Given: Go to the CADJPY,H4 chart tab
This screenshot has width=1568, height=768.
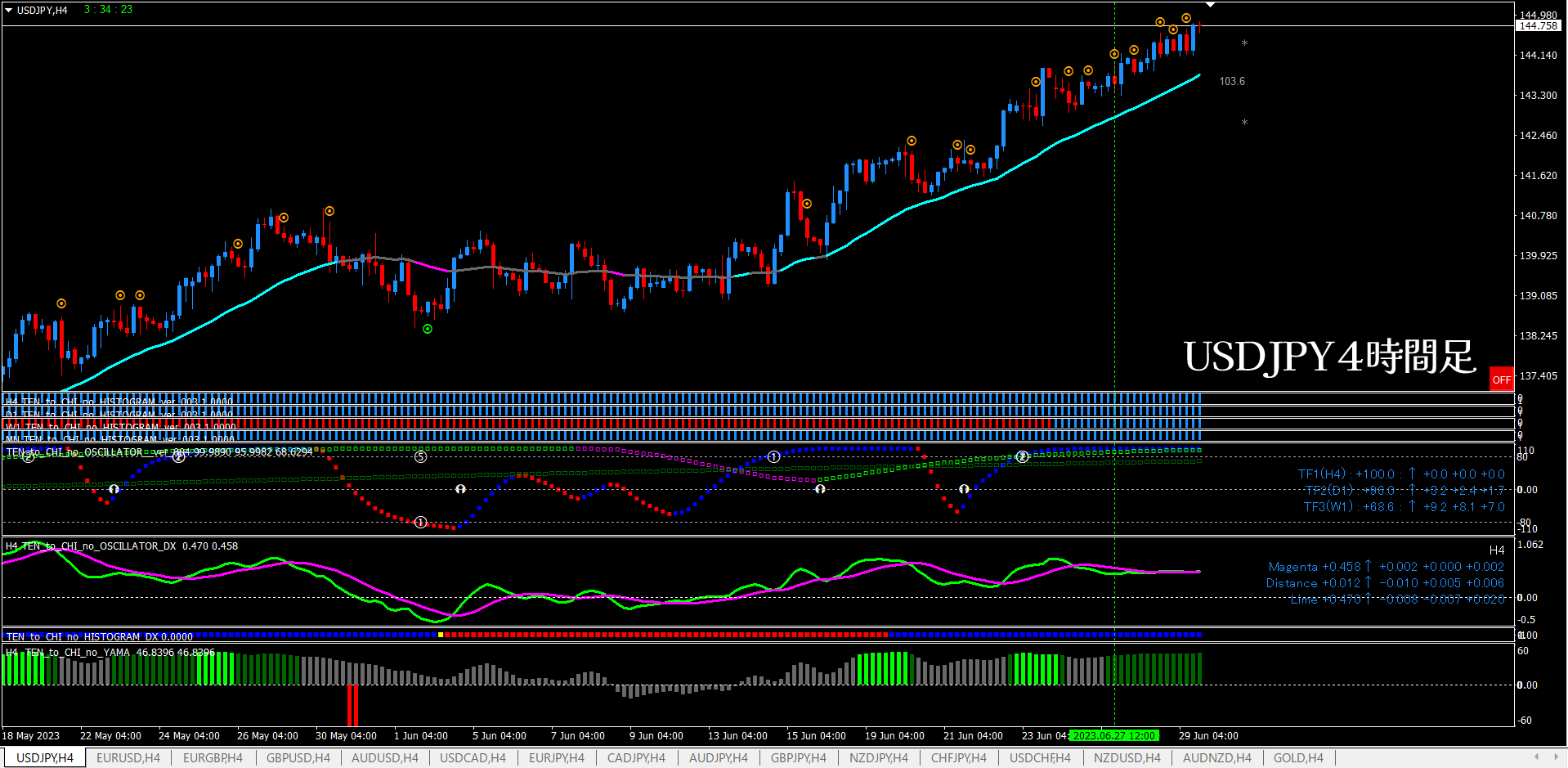Looking at the screenshot, I should 636,758.
